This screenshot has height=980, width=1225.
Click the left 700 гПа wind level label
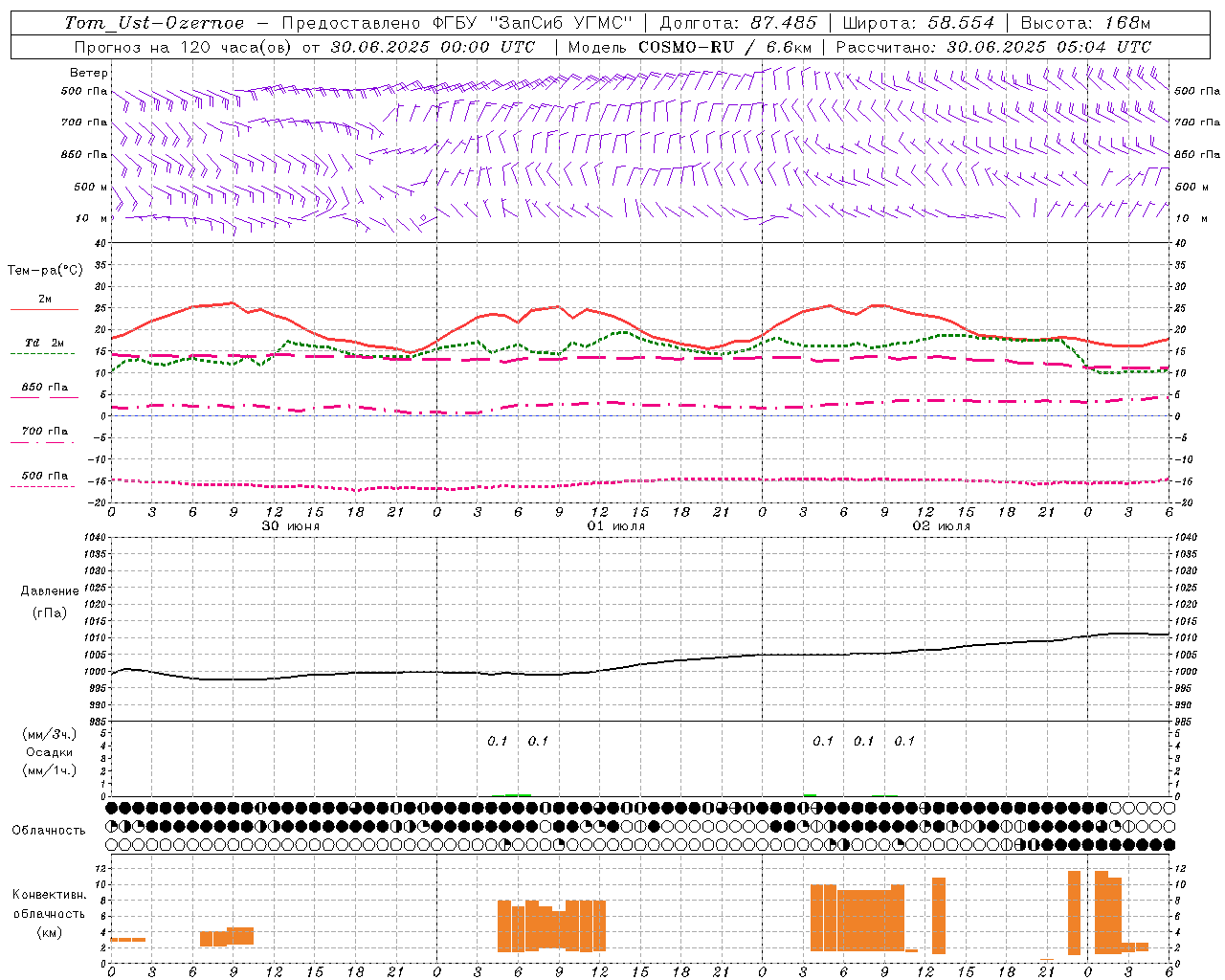click(x=84, y=122)
